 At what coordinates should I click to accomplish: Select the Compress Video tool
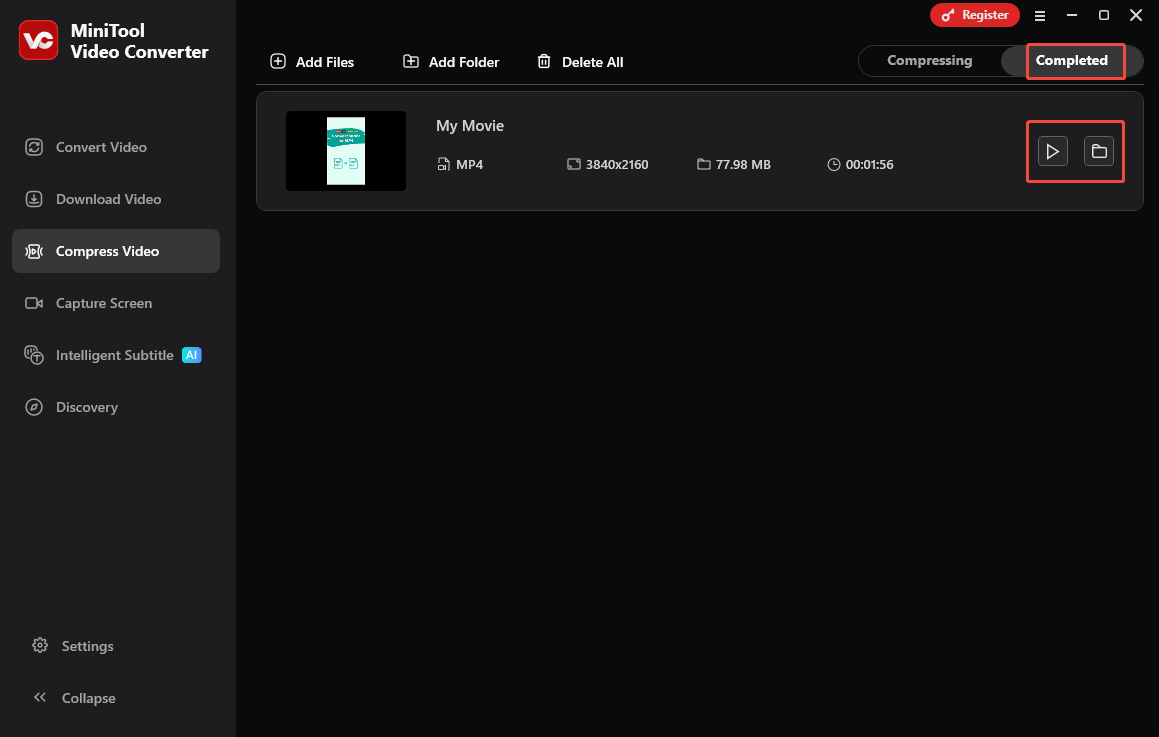click(x=108, y=251)
